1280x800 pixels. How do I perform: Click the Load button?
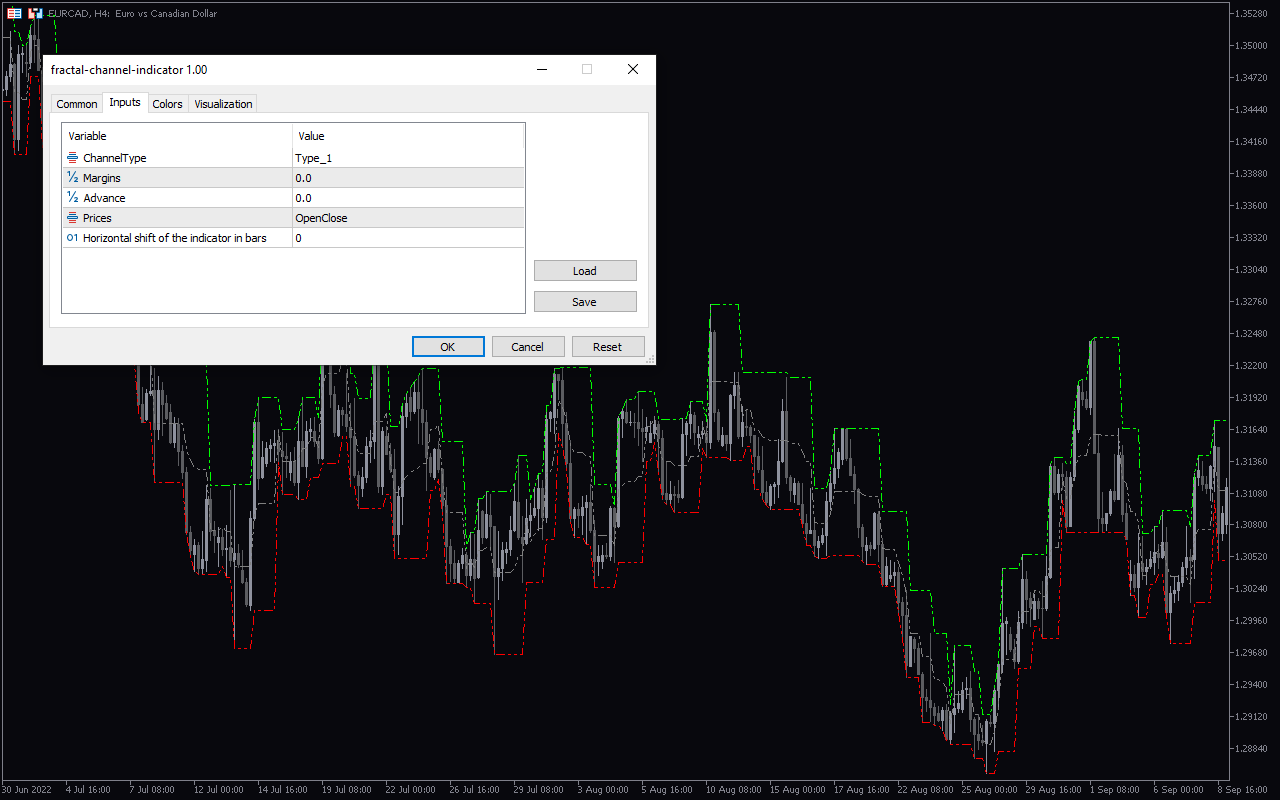click(585, 271)
